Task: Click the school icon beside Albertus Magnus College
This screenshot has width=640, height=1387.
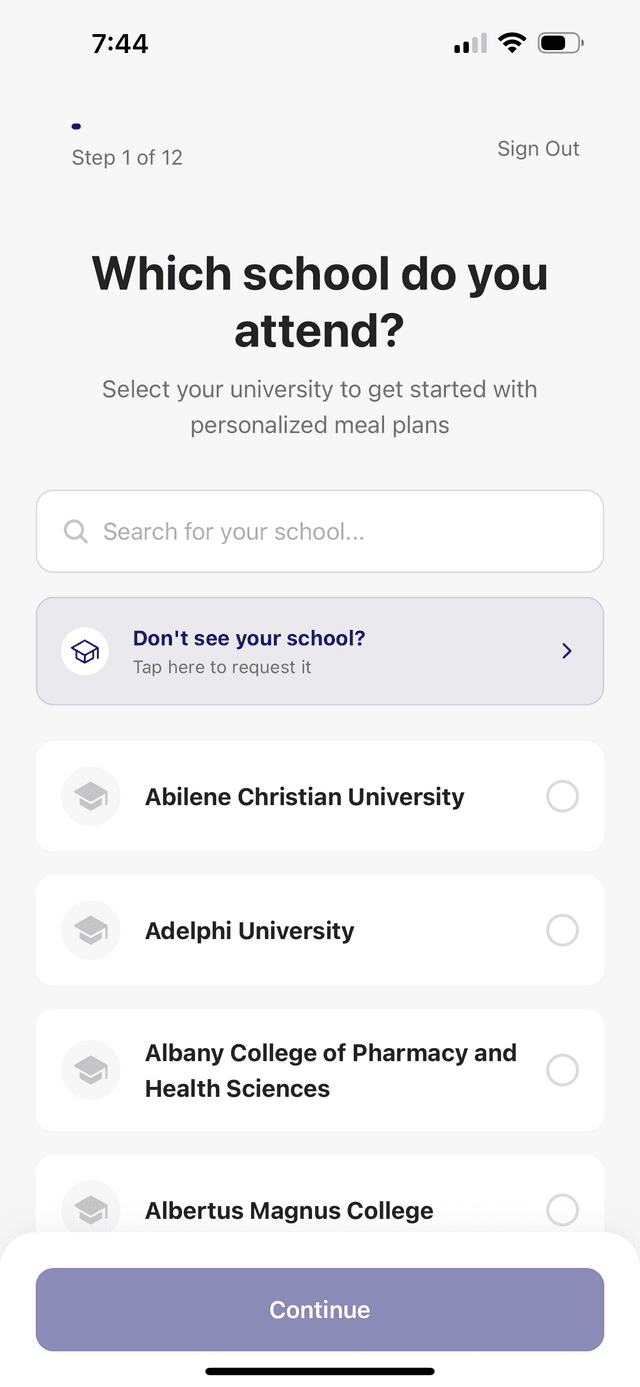Action: (90, 1210)
